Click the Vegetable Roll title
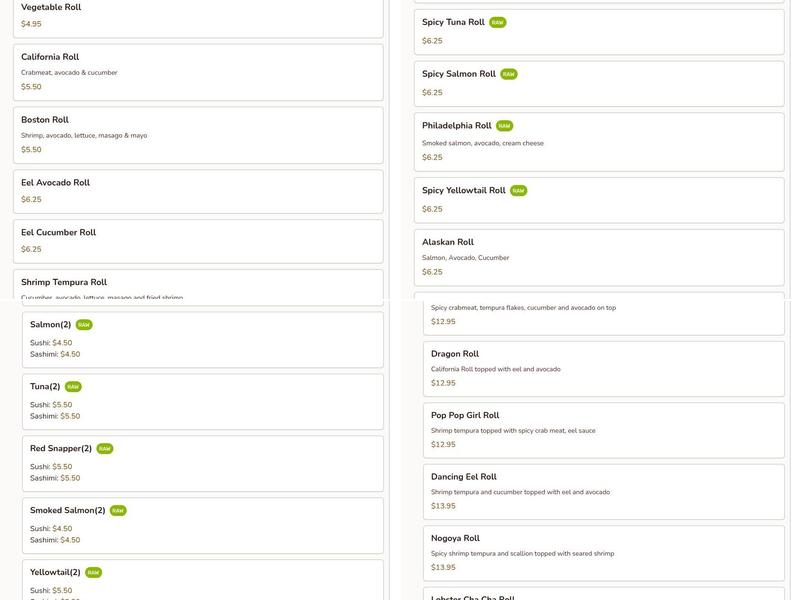 51,7
